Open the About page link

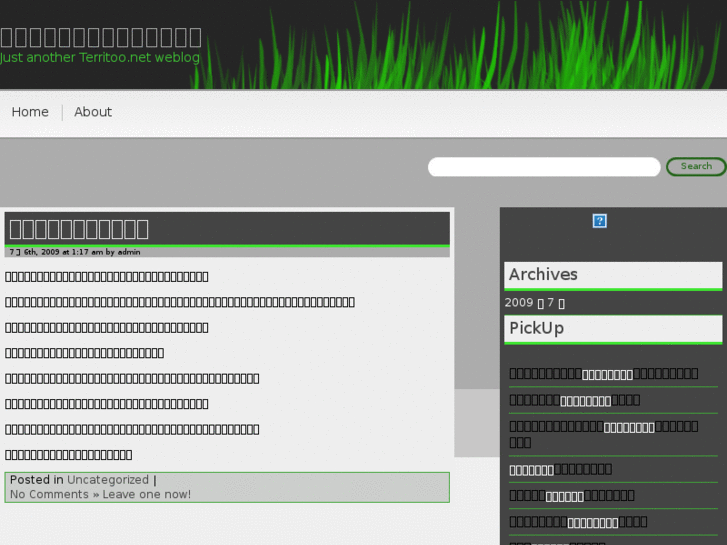pyautogui.click(x=93, y=112)
